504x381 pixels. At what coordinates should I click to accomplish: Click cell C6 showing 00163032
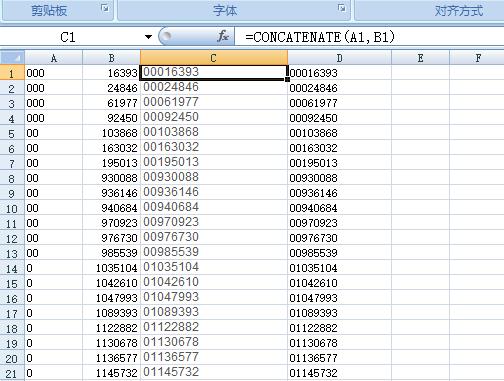(x=214, y=148)
